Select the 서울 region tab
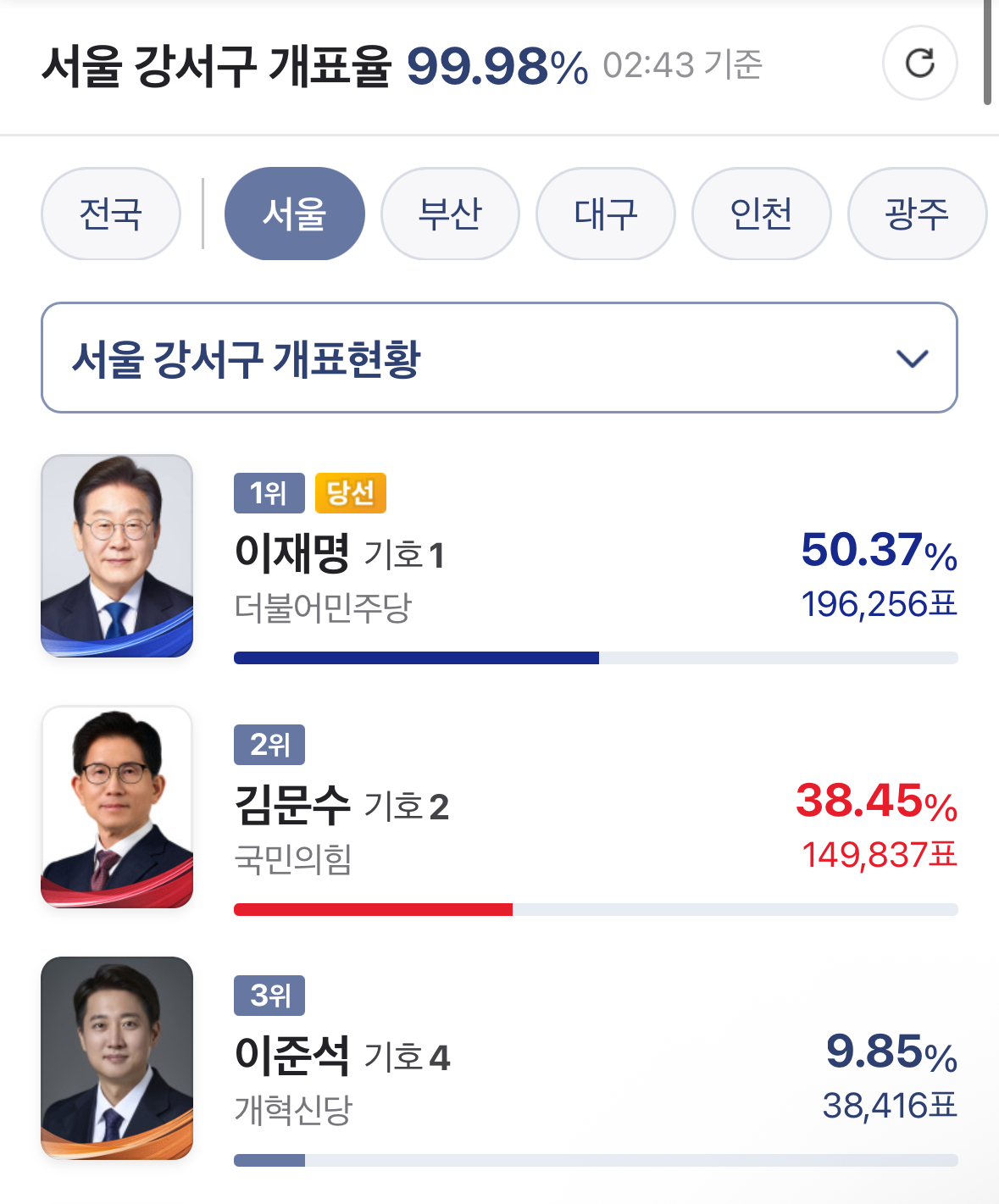The image size is (999, 1204). pos(294,214)
